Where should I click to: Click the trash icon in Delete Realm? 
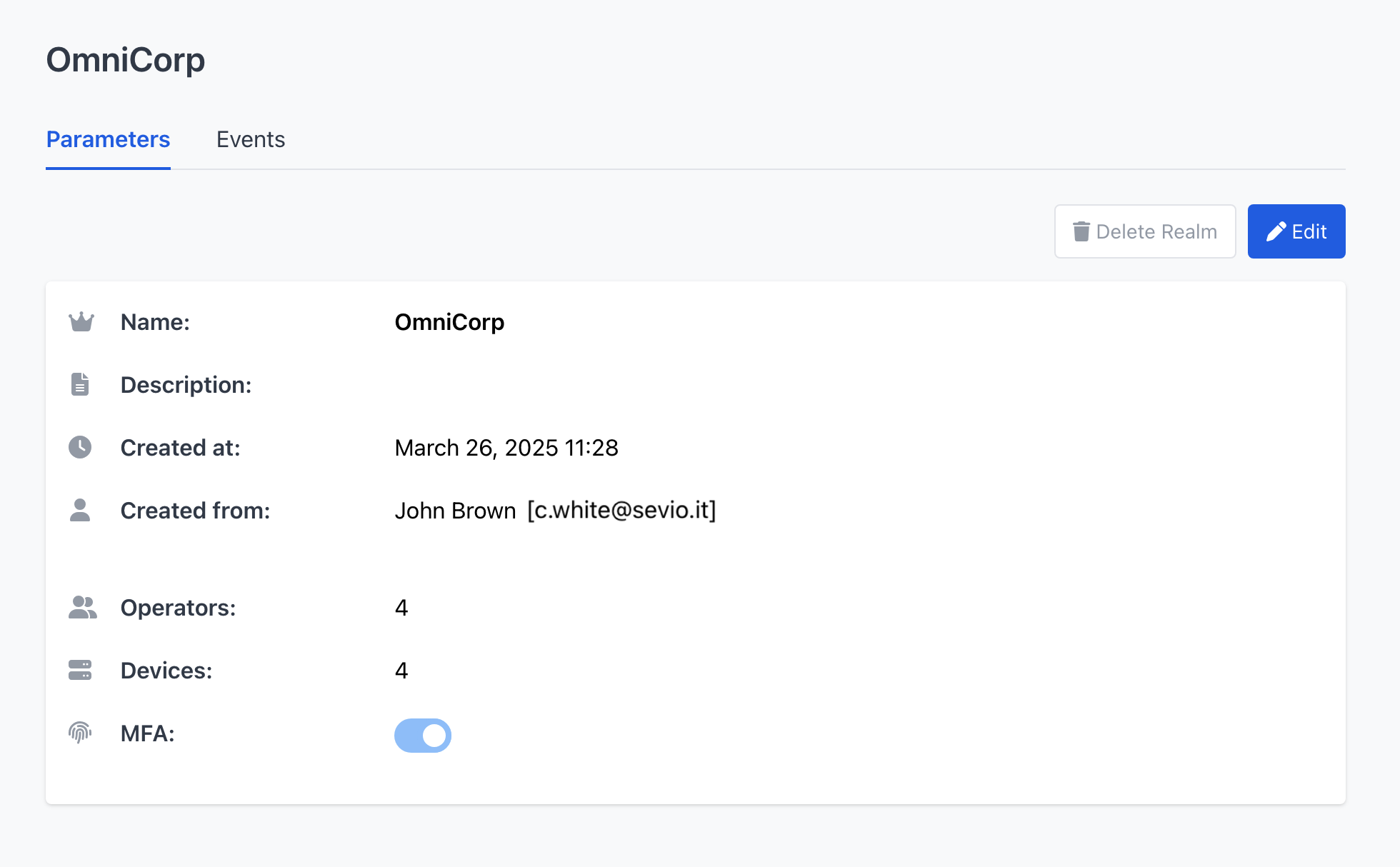pos(1081,231)
